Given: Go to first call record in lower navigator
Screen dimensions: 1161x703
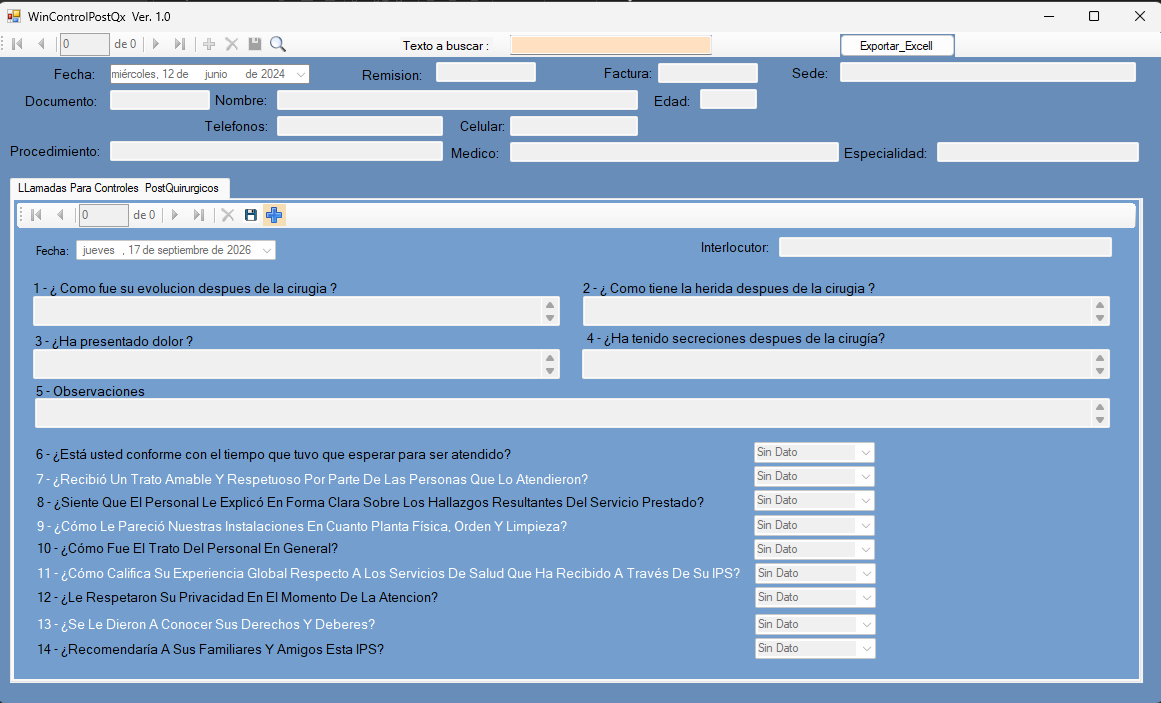Looking at the screenshot, I should click(x=36, y=215).
